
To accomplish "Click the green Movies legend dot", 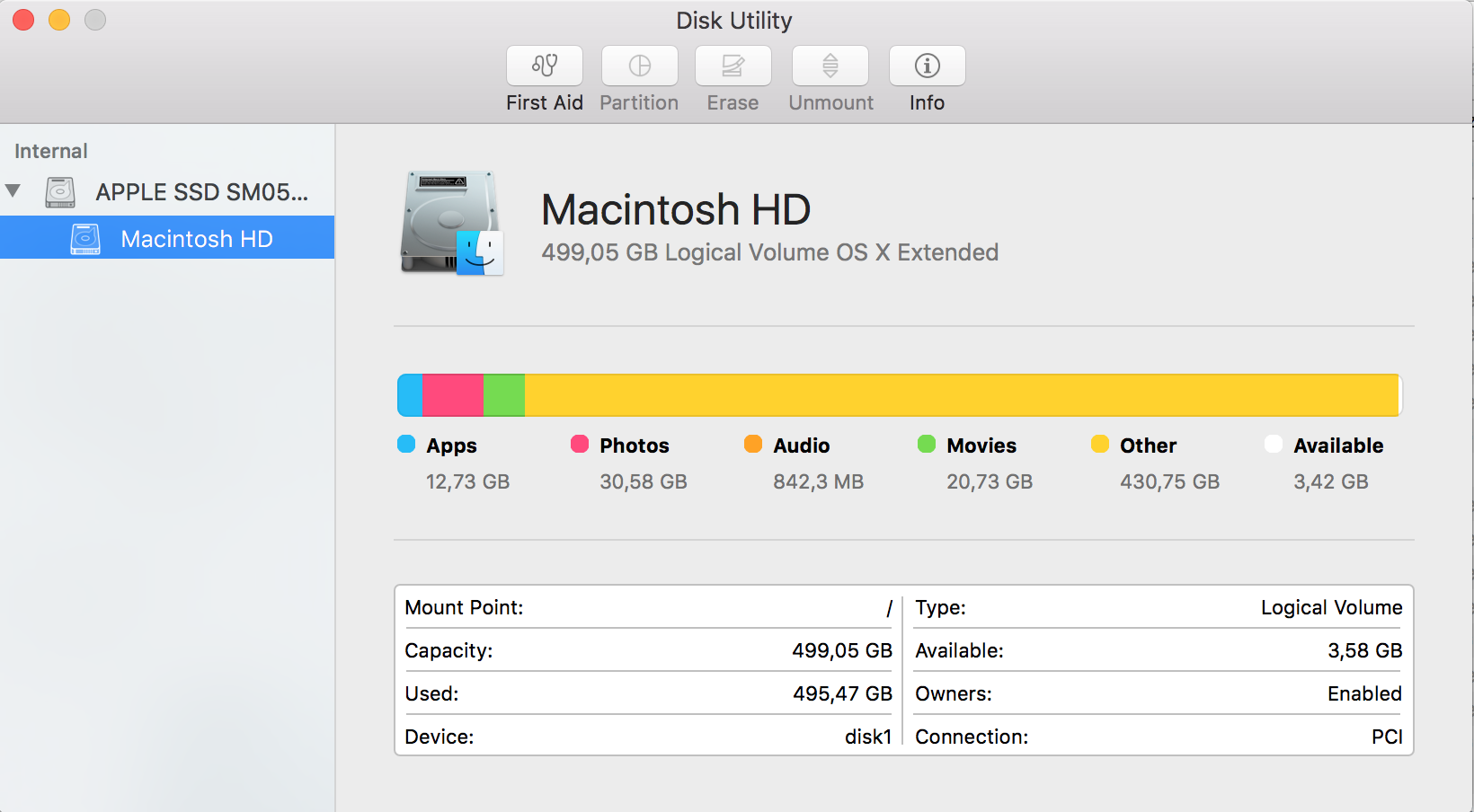I will point(927,444).
